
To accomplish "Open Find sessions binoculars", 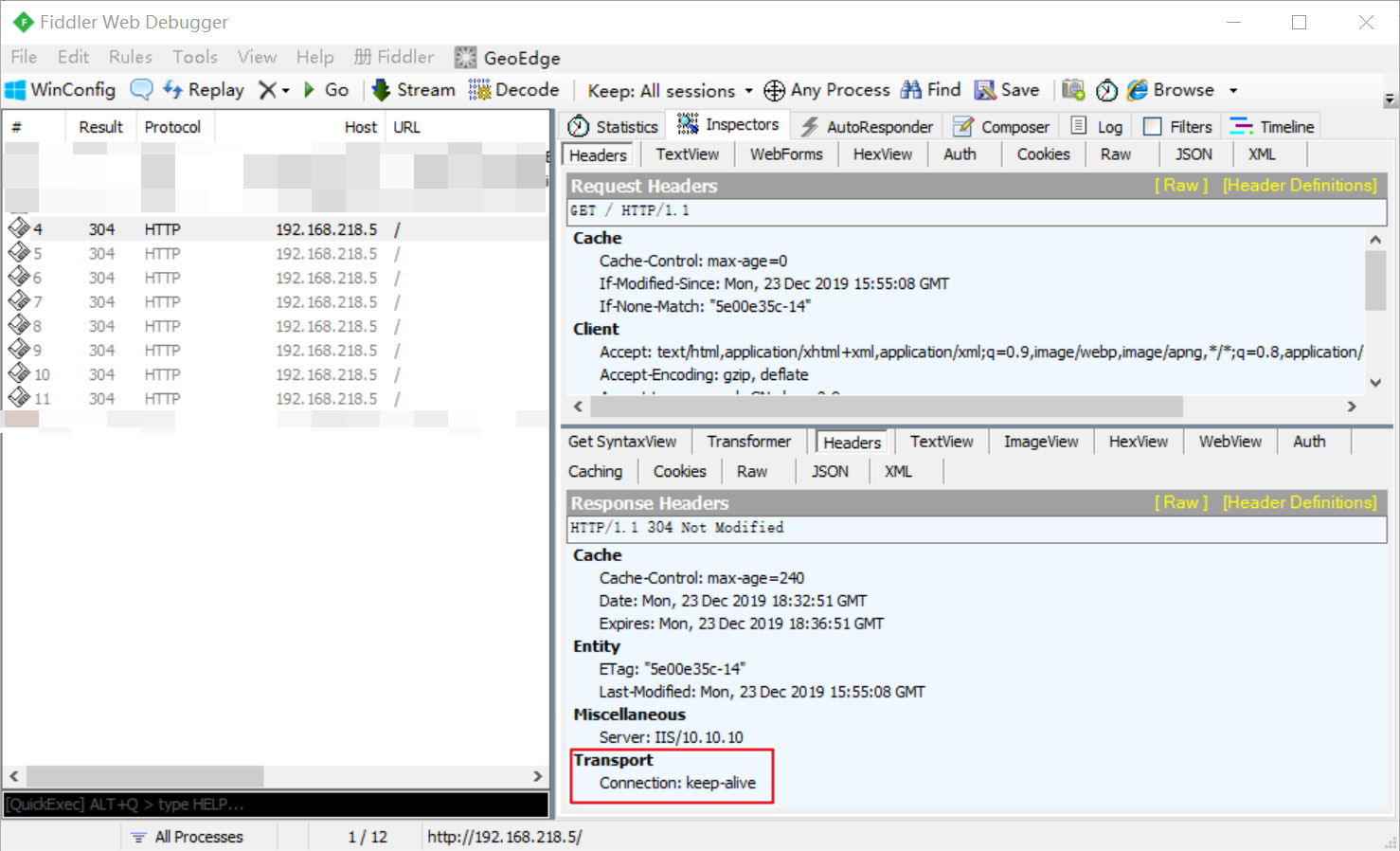I will (930, 90).
